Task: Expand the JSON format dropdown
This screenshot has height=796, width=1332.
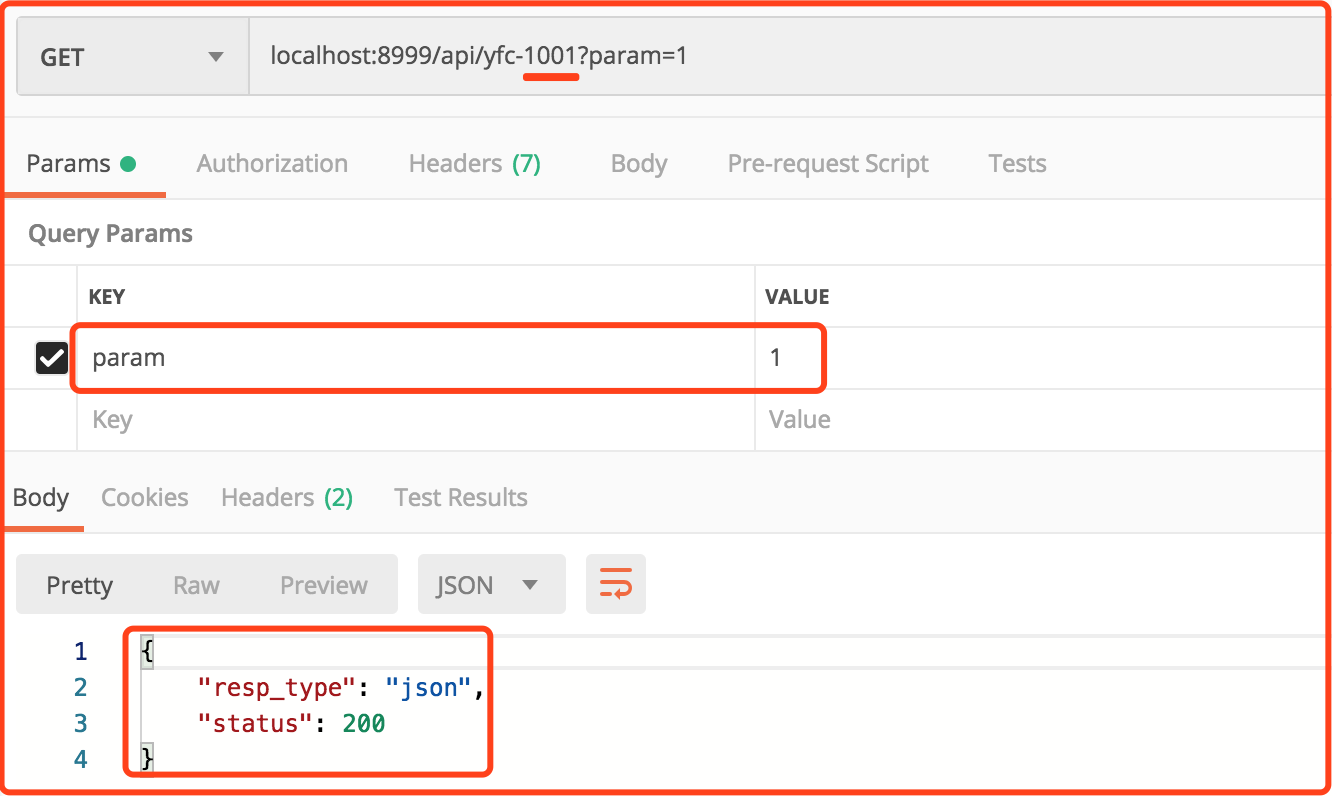Action: 491,585
